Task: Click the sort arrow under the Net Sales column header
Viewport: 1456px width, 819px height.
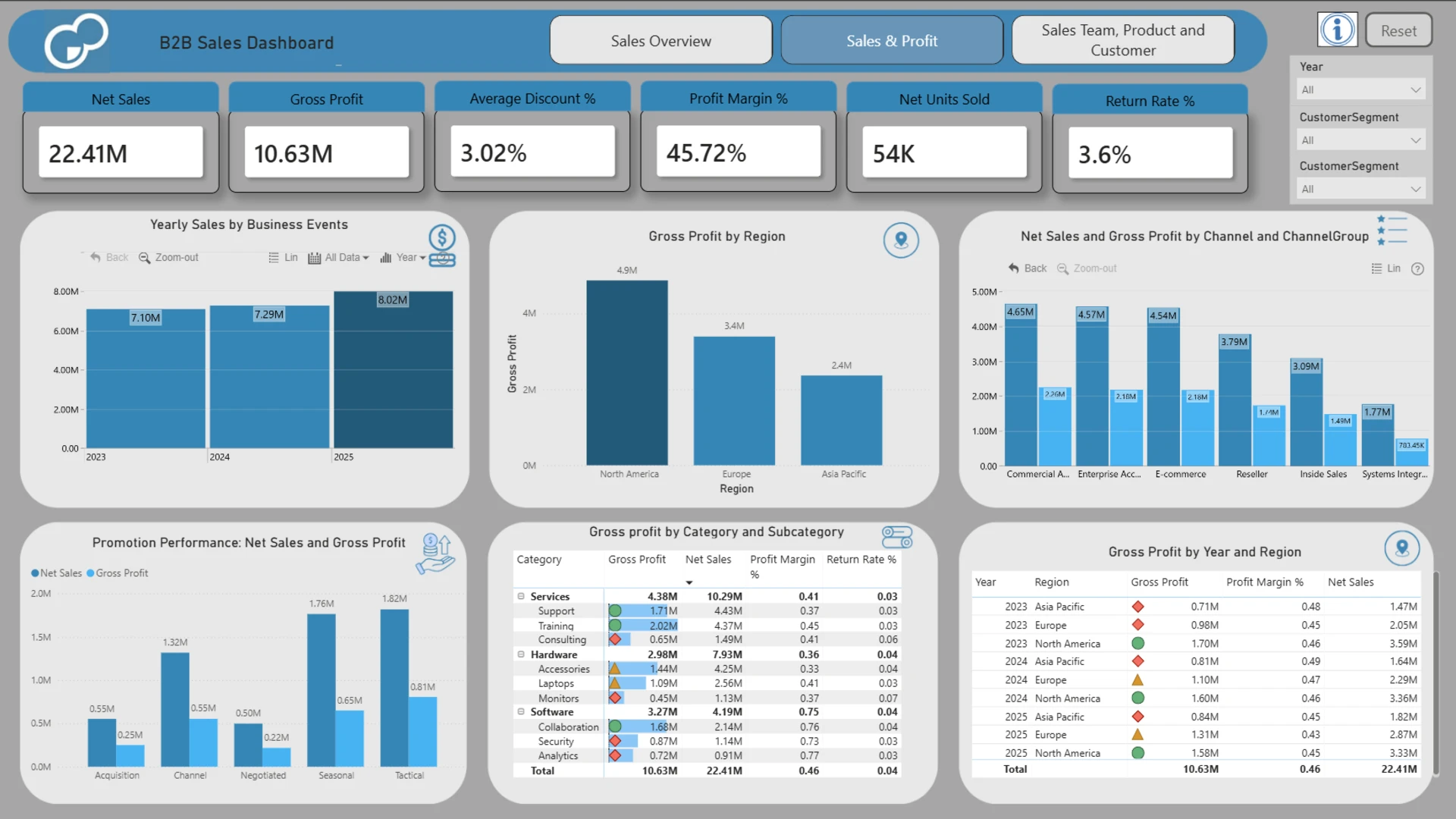Action: click(x=689, y=582)
